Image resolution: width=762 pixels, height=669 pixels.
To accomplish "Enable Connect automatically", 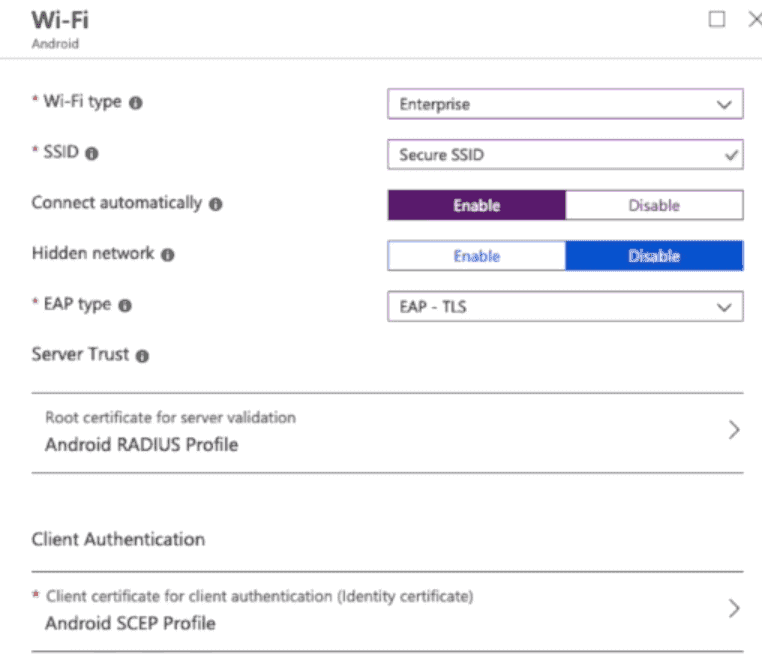I will point(477,205).
